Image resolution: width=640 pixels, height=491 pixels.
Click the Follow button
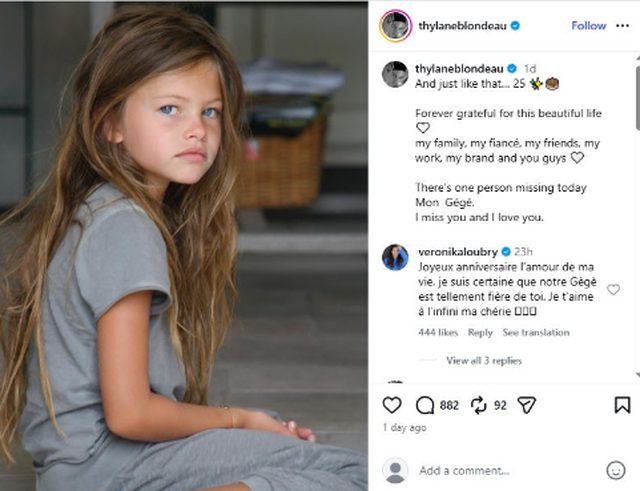(x=588, y=26)
